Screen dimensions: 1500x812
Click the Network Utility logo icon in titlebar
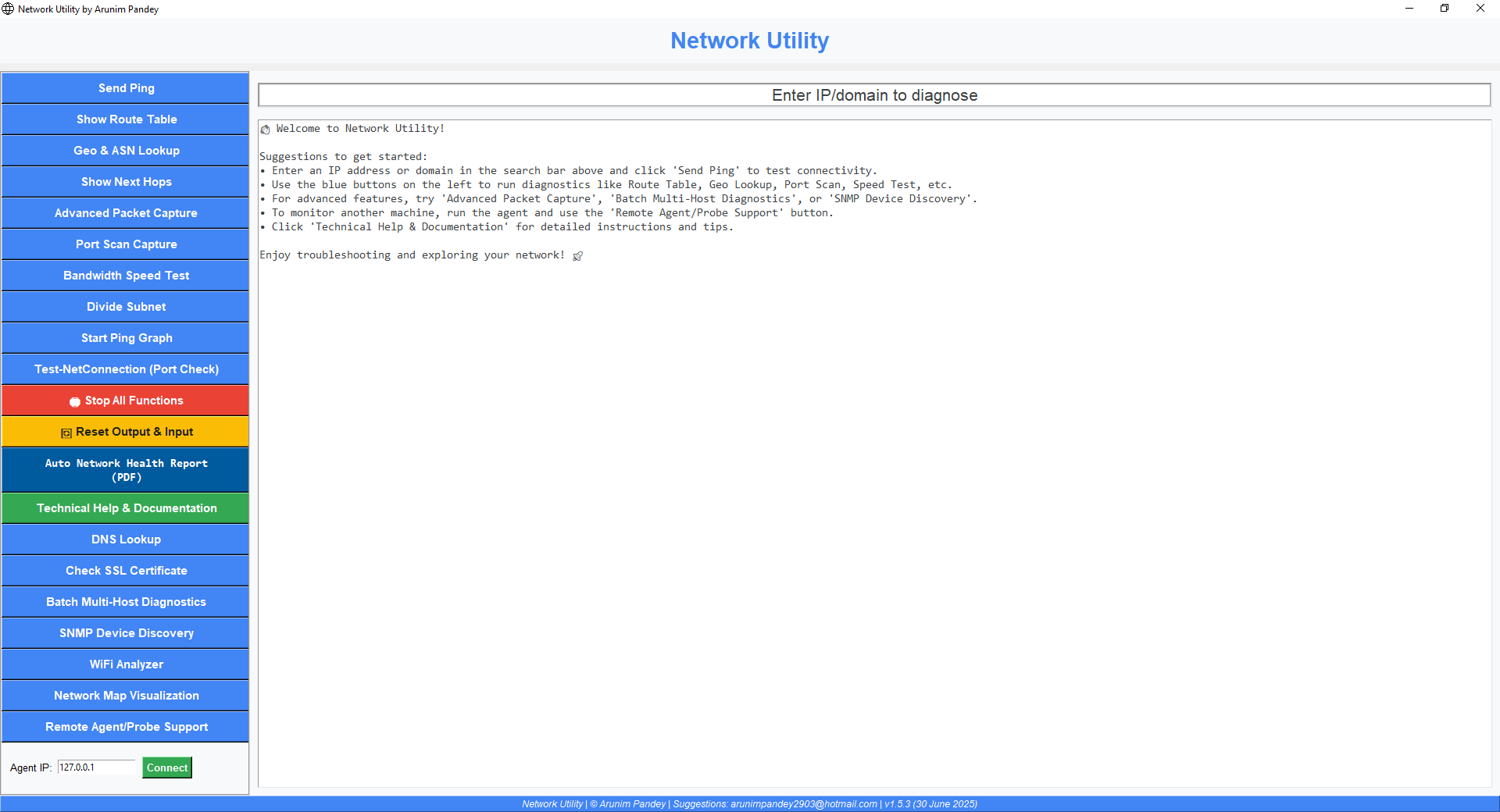8,9
